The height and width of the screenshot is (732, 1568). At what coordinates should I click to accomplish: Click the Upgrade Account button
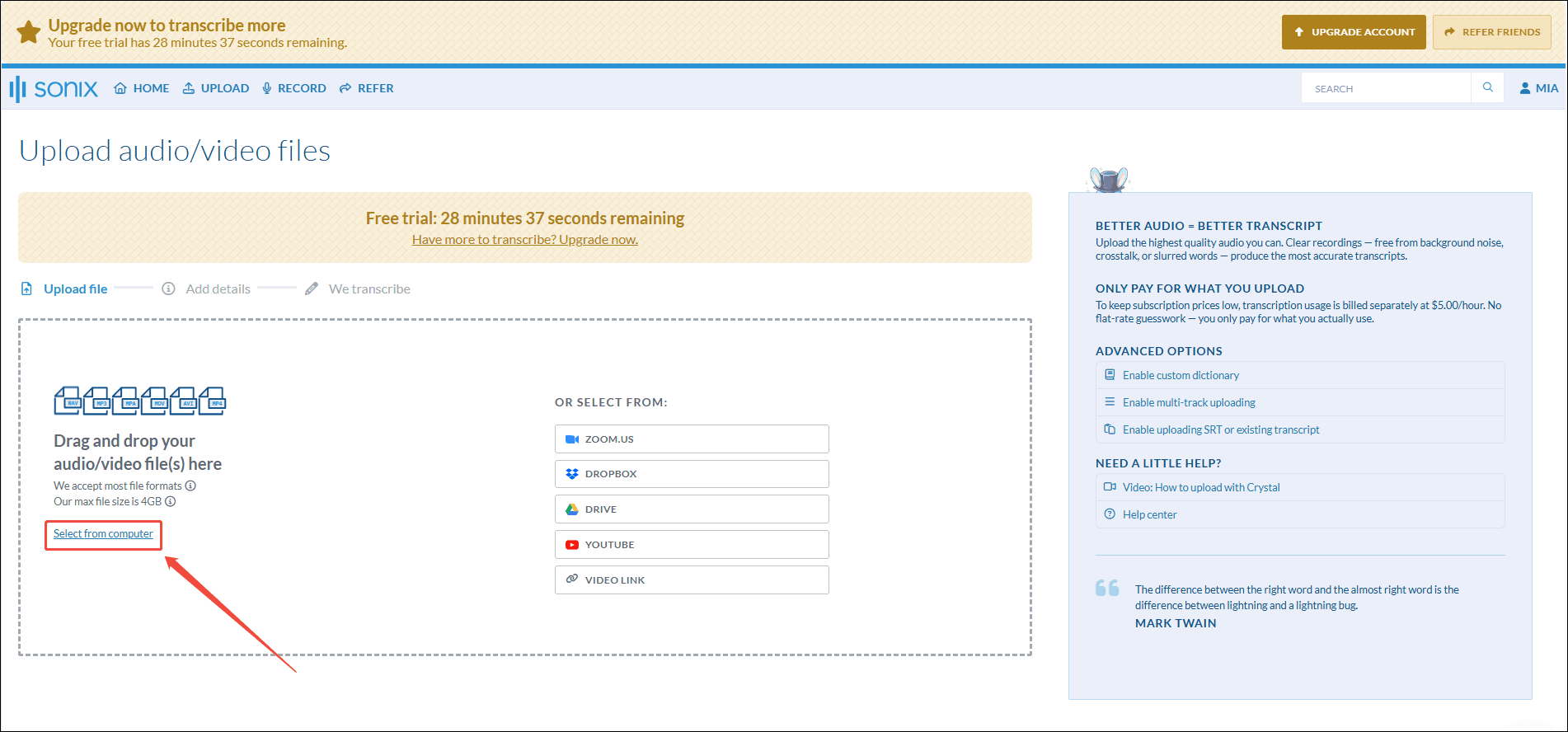click(x=1354, y=32)
